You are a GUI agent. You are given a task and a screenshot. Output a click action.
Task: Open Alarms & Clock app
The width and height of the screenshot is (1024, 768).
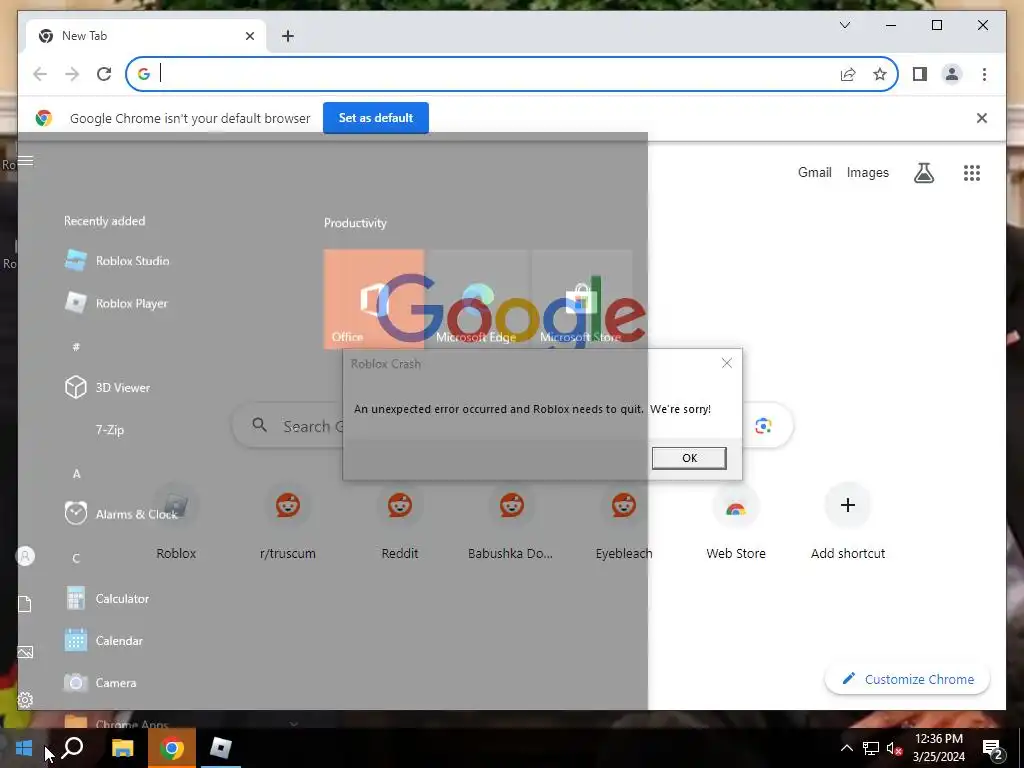click(121, 514)
